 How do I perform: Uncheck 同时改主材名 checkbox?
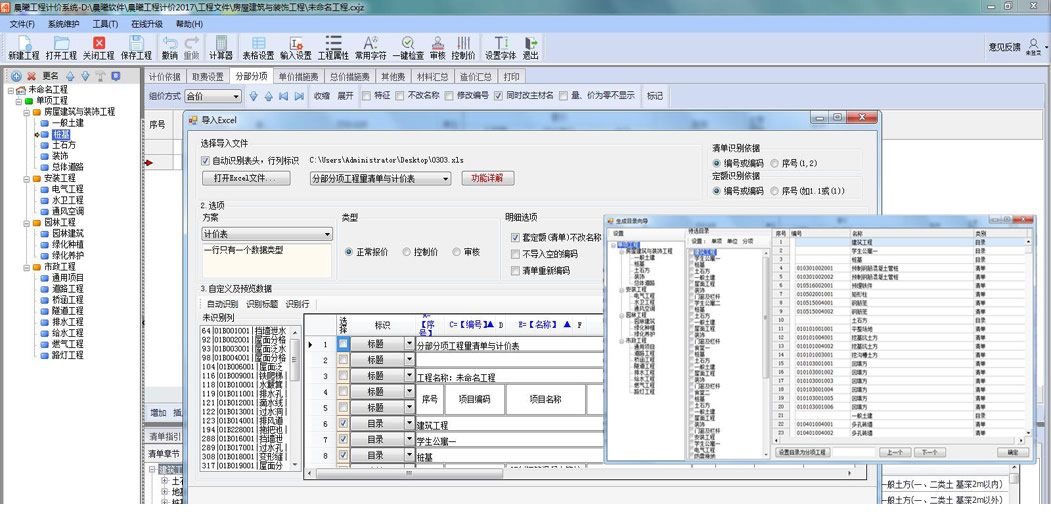[498, 96]
